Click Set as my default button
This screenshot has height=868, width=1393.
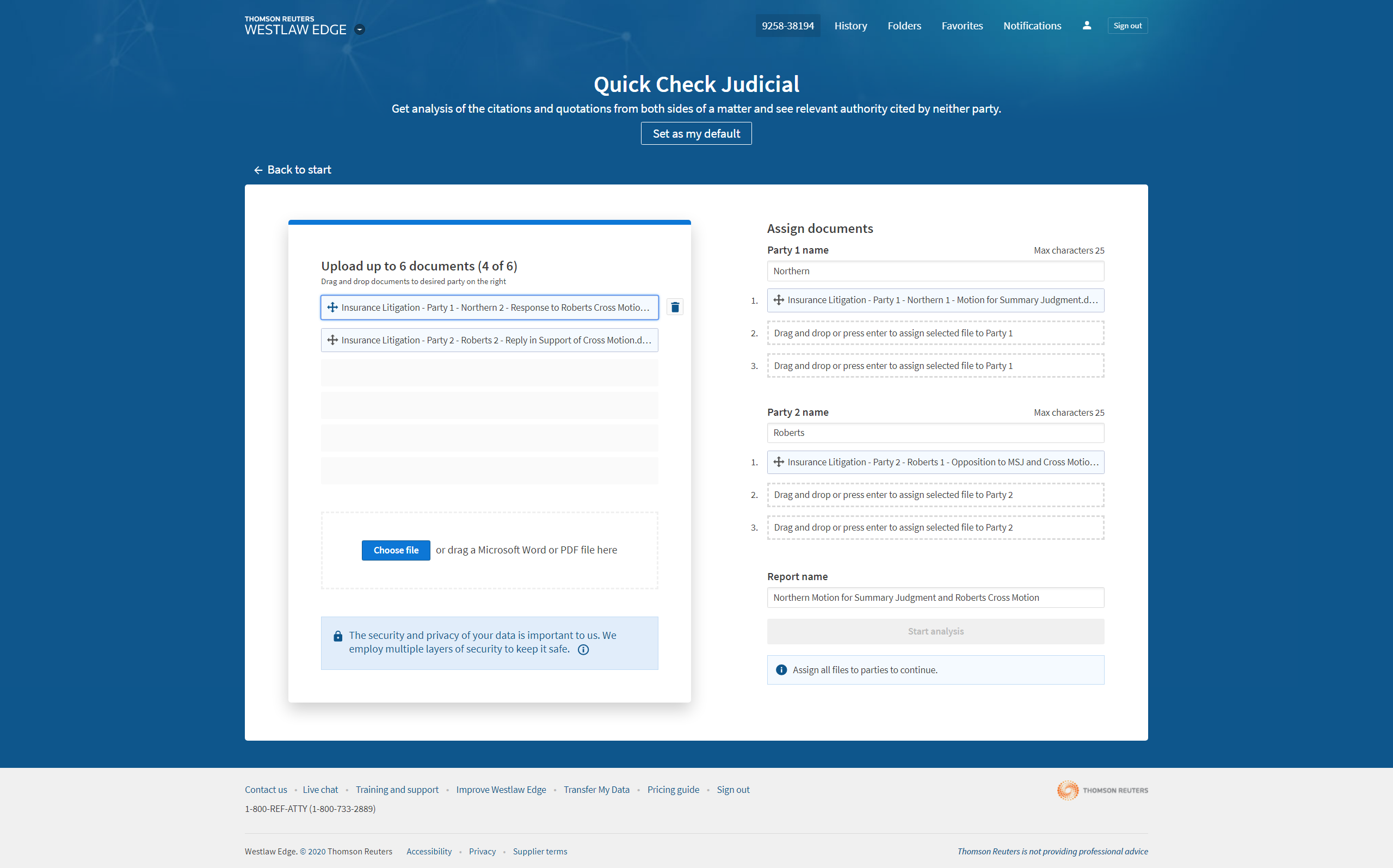click(x=696, y=133)
